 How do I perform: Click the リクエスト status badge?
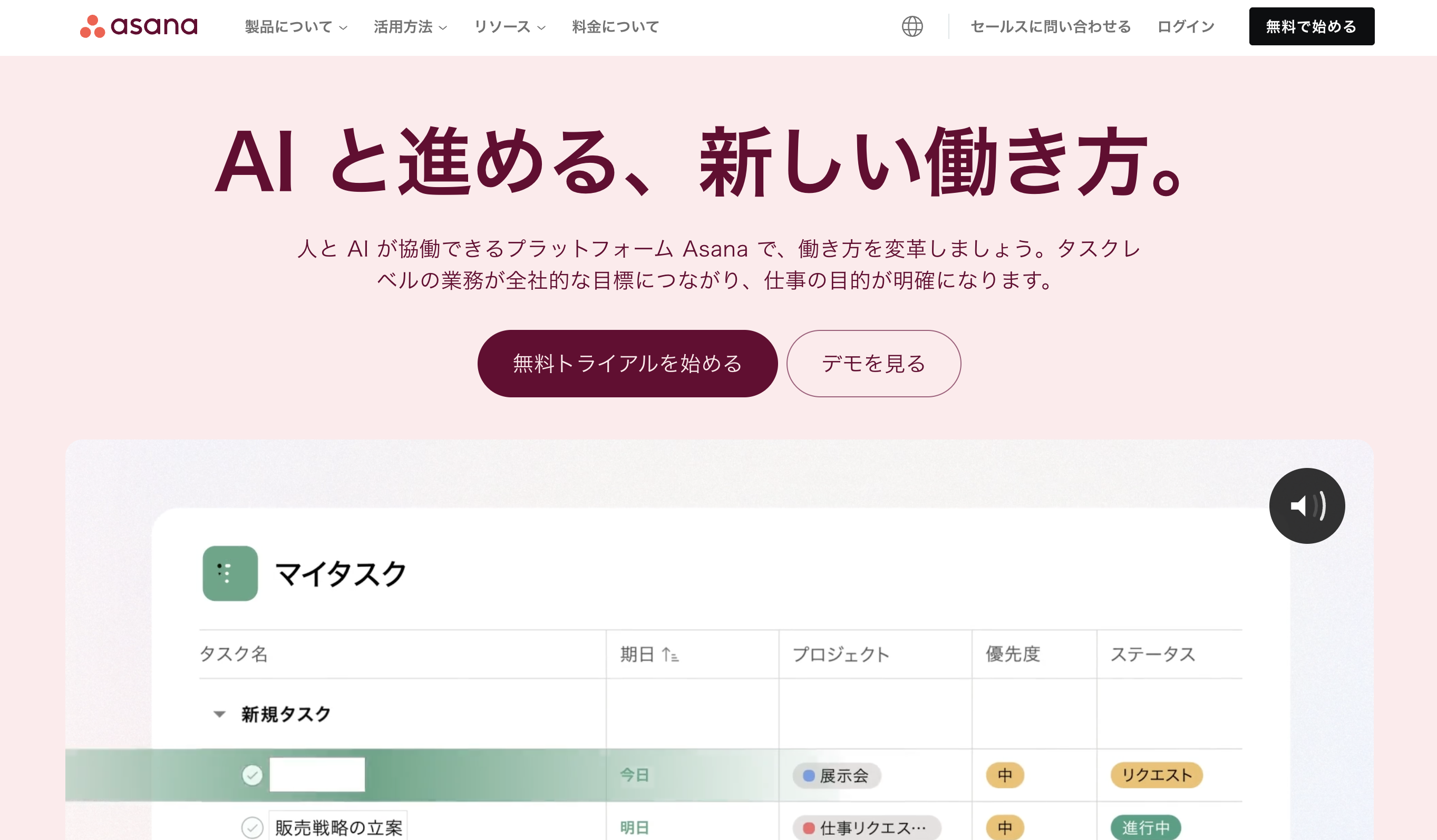click(1156, 775)
